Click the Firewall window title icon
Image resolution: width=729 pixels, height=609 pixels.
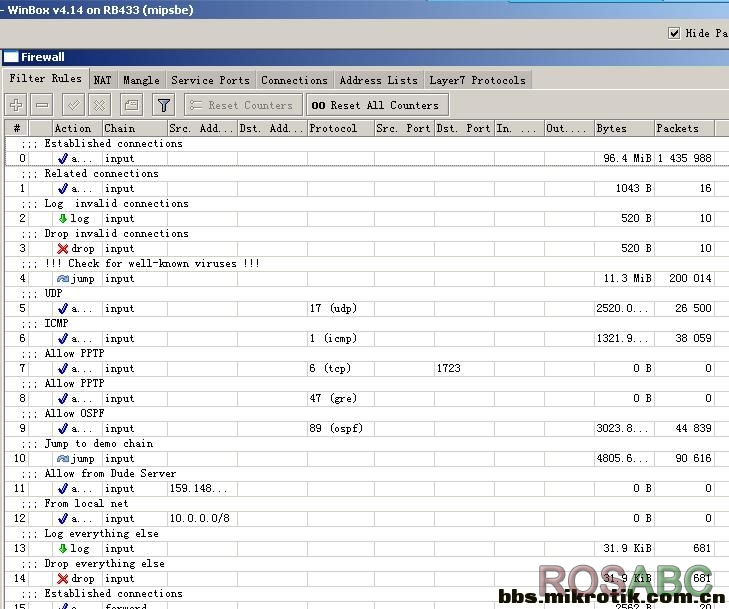(11, 57)
